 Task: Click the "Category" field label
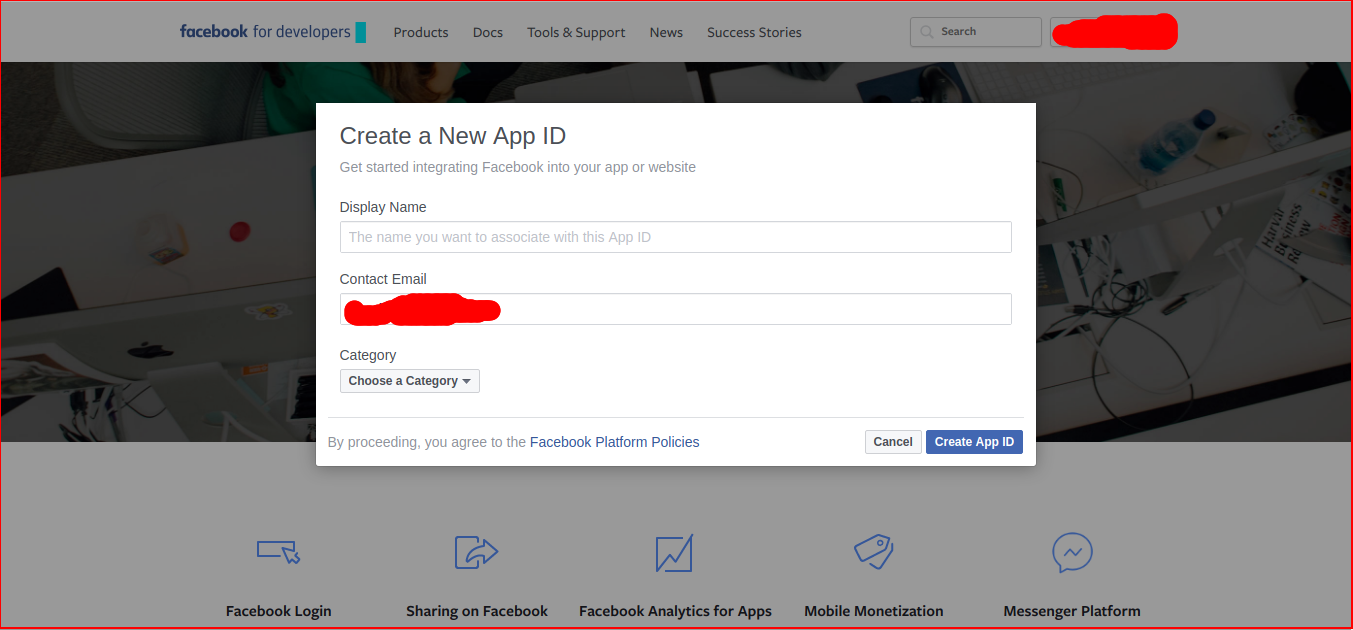tap(368, 355)
